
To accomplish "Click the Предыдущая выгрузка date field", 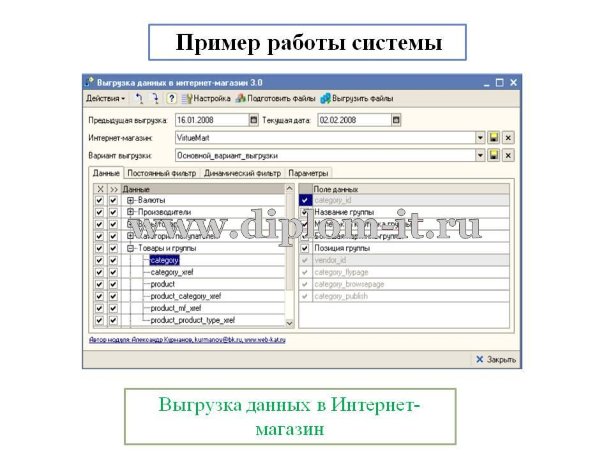I will pos(212,120).
